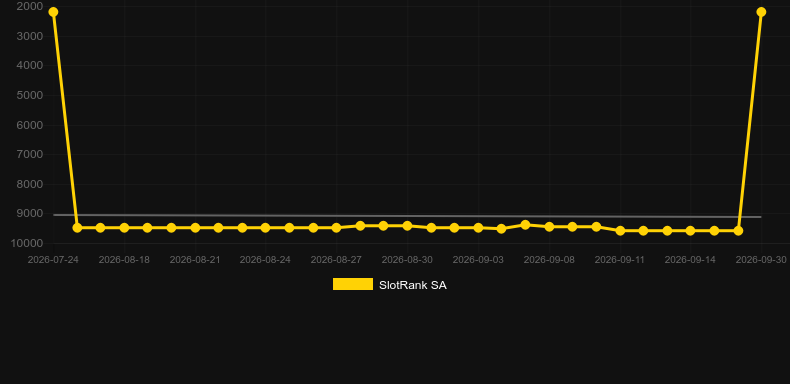This screenshot has width=790, height=384.
Task: Click the data point for 2026-09-11
Action: (620, 230)
